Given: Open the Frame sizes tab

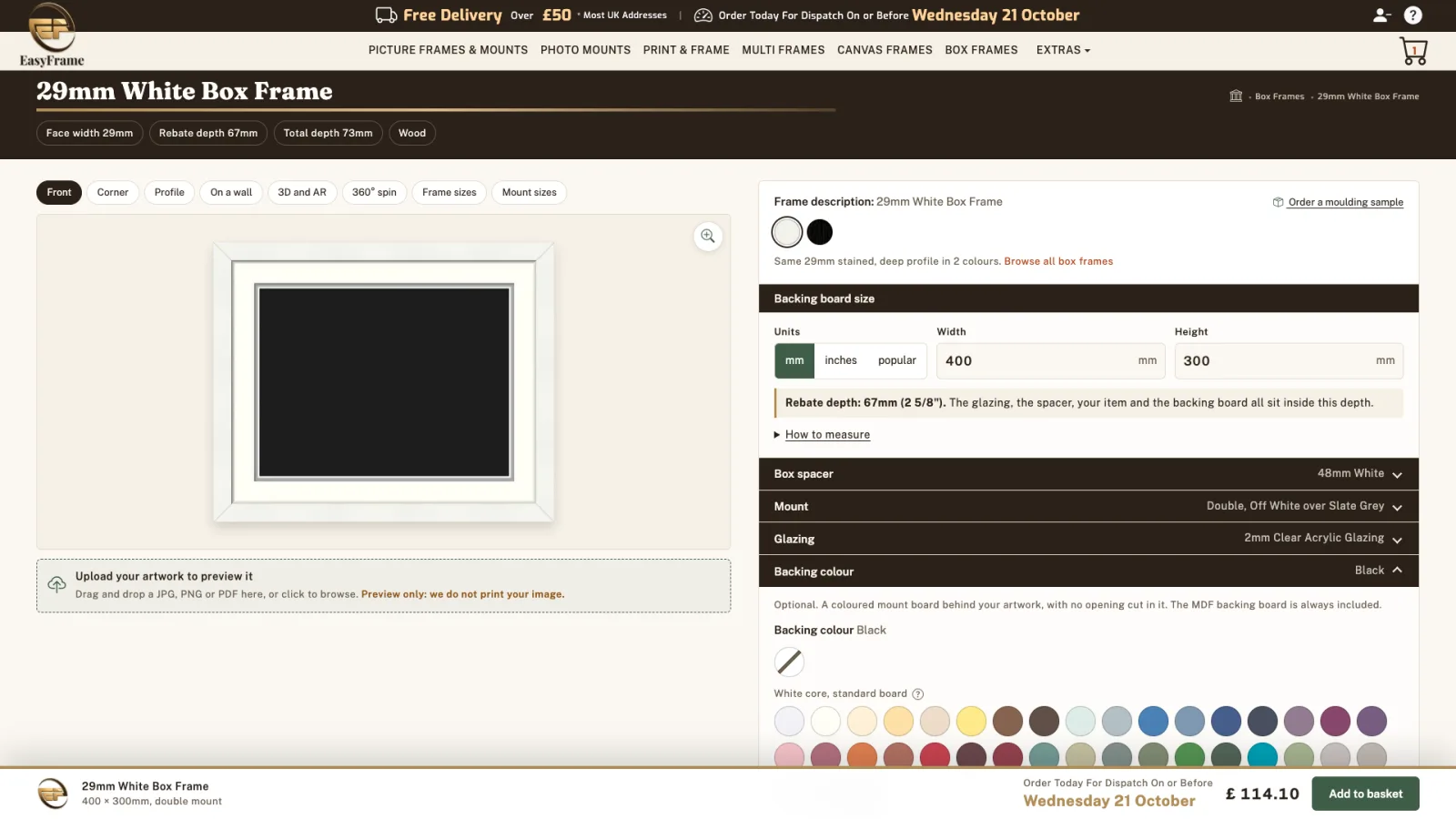Looking at the screenshot, I should (x=450, y=192).
